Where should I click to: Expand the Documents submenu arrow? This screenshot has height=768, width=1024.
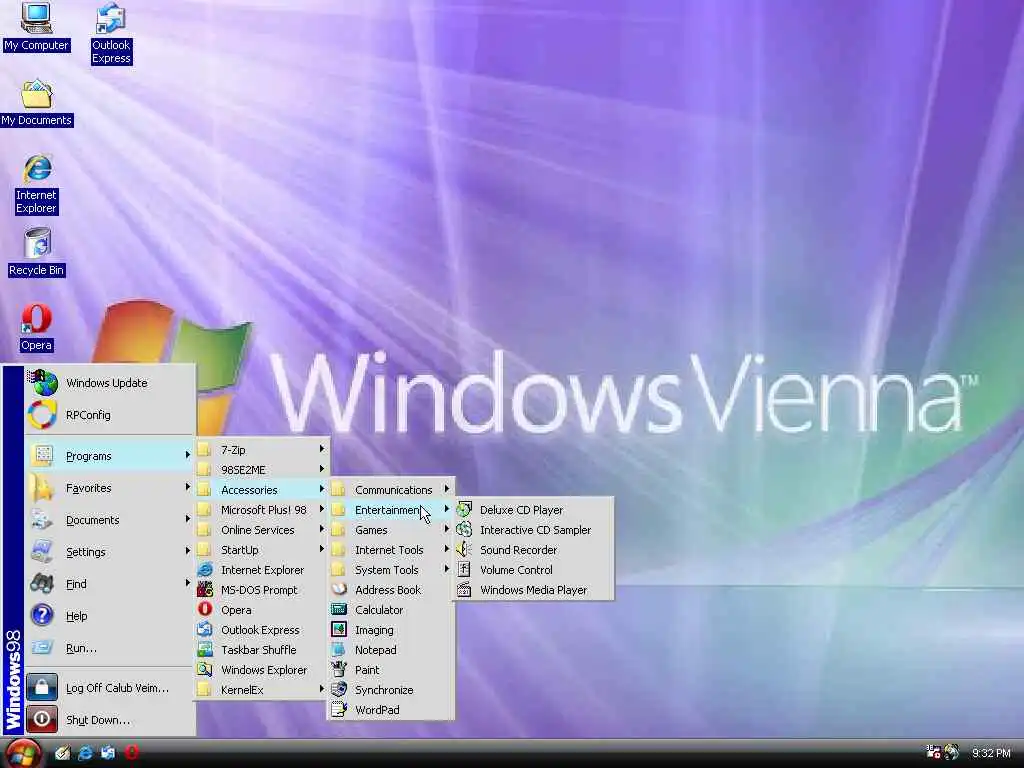[x=187, y=519]
